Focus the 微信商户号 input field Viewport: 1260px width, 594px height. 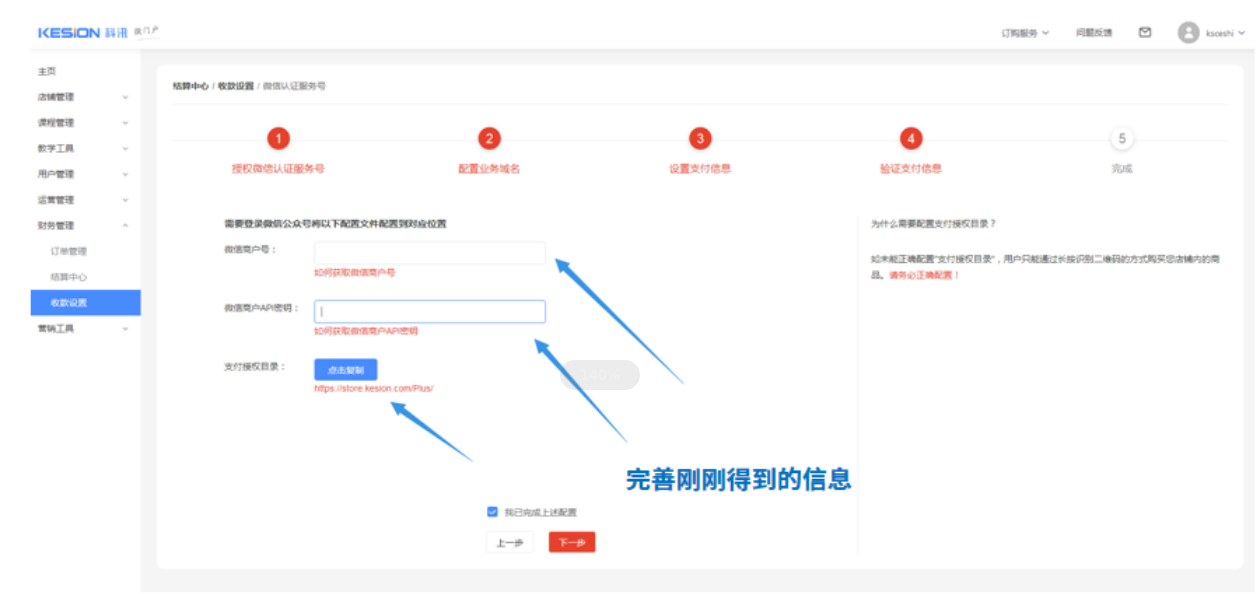430,253
